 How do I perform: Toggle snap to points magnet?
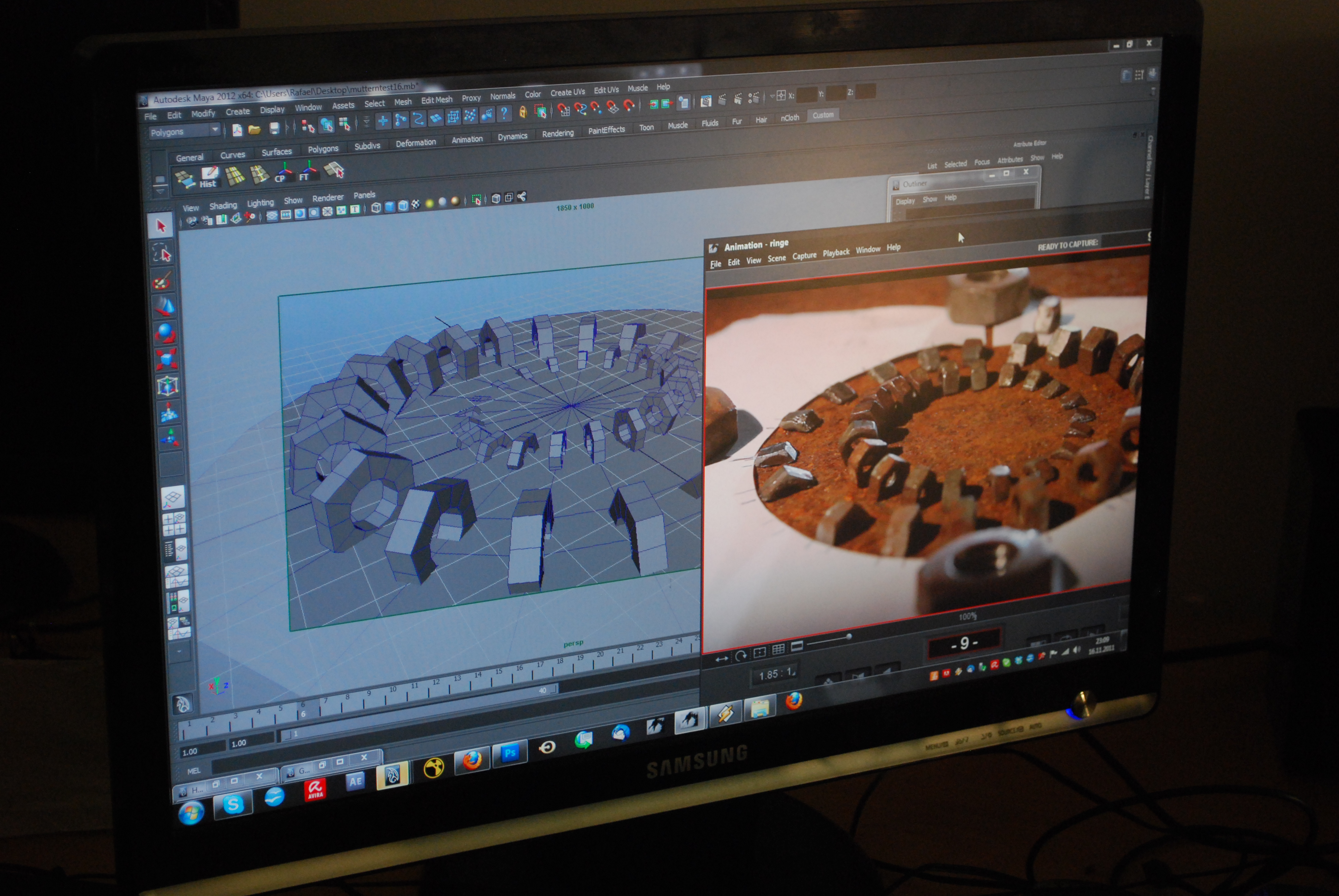(596, 107)
